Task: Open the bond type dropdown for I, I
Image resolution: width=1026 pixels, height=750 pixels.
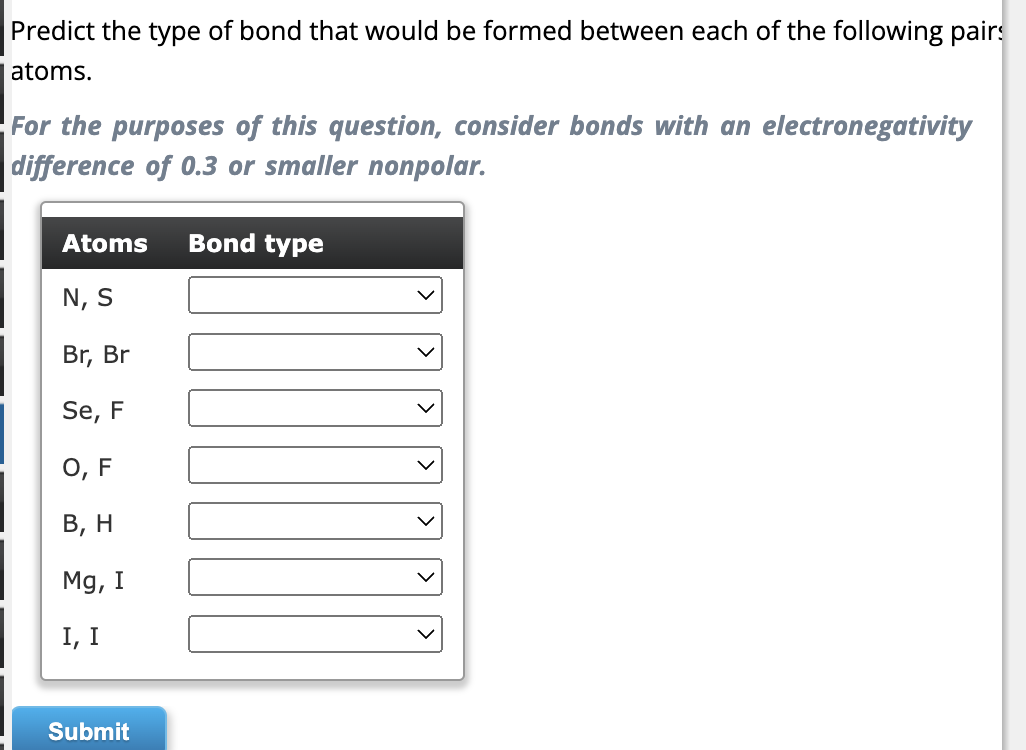Action: point(315,633)
